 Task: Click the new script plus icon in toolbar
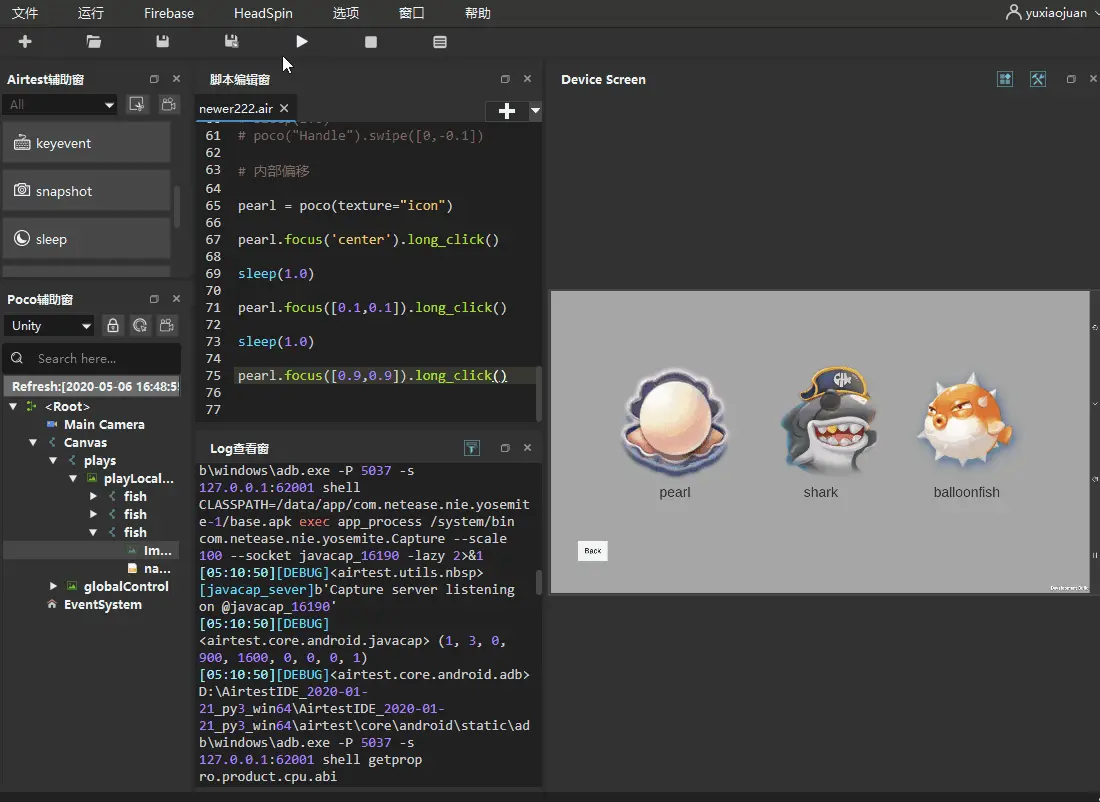click(x=25, y=42)
